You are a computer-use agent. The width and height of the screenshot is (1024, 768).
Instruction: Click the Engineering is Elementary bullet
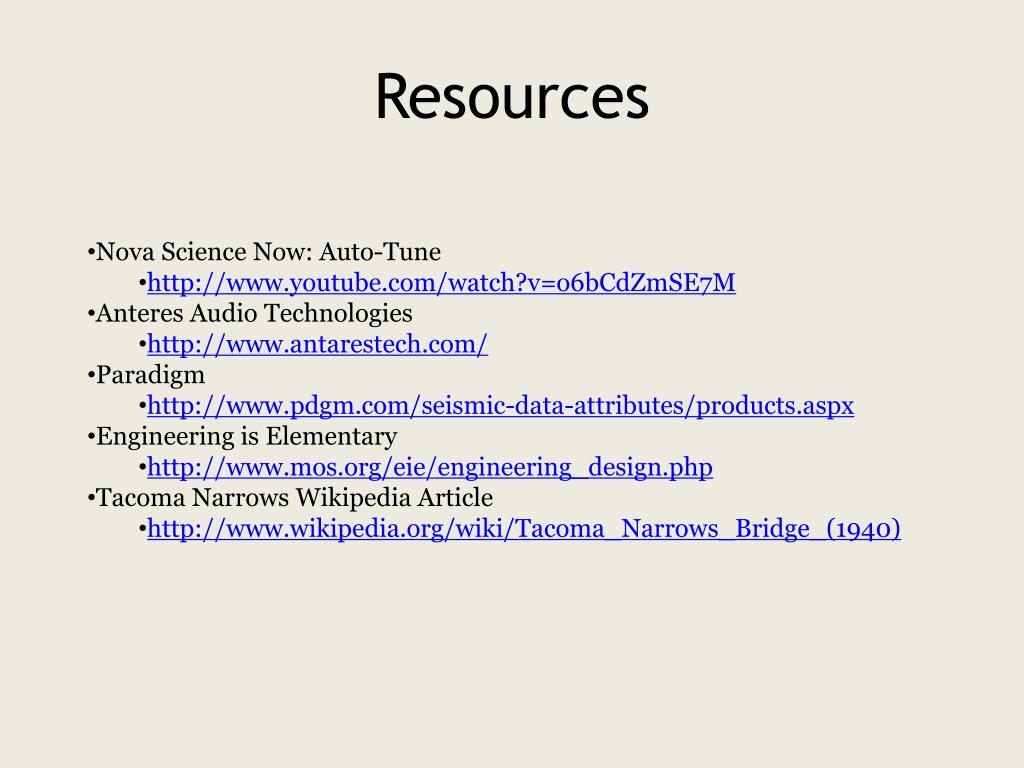[246, 437]
